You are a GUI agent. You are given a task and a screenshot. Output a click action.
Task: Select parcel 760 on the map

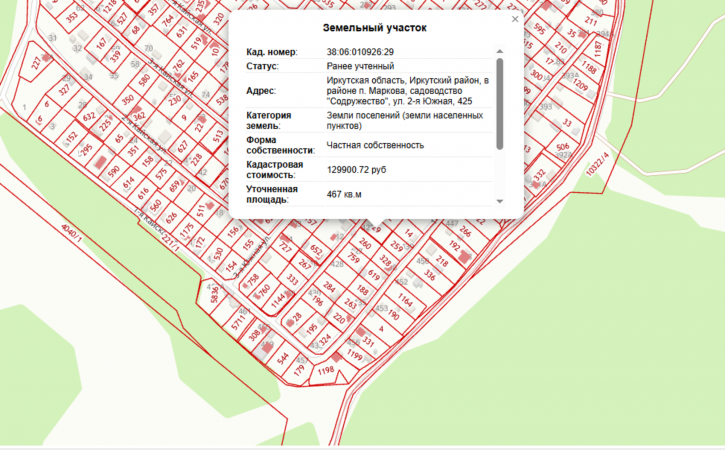point(264,291)
